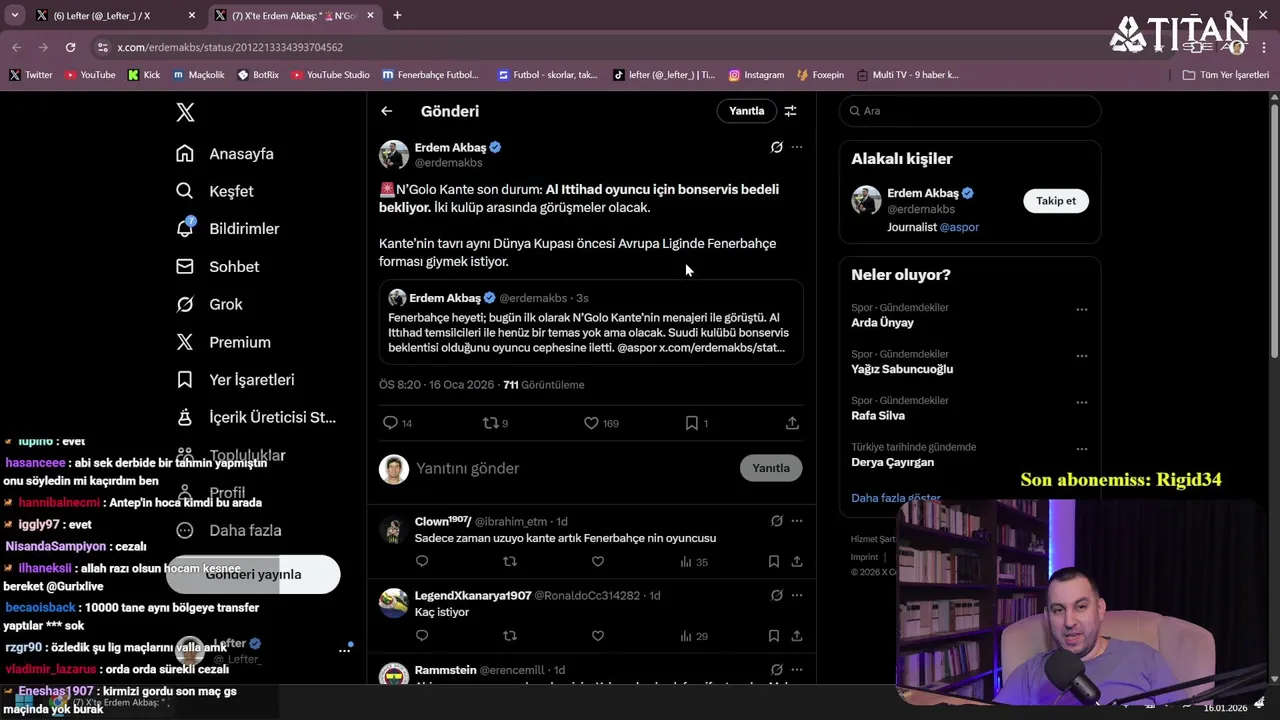
Task: Open a new browser tab
Action: click(397, 16)
